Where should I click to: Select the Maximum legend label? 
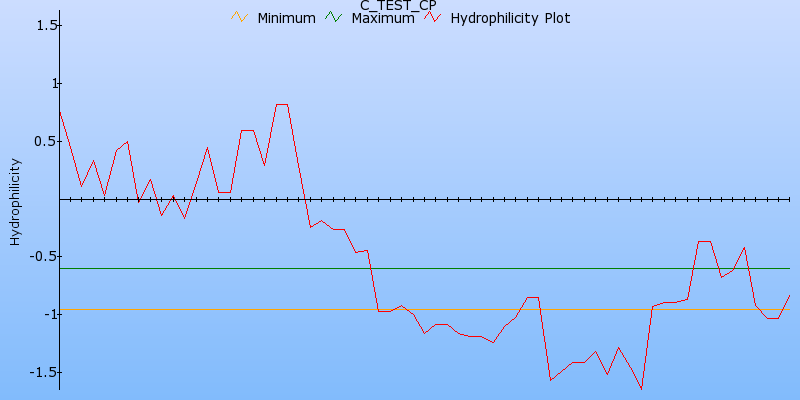click(382, 18)
